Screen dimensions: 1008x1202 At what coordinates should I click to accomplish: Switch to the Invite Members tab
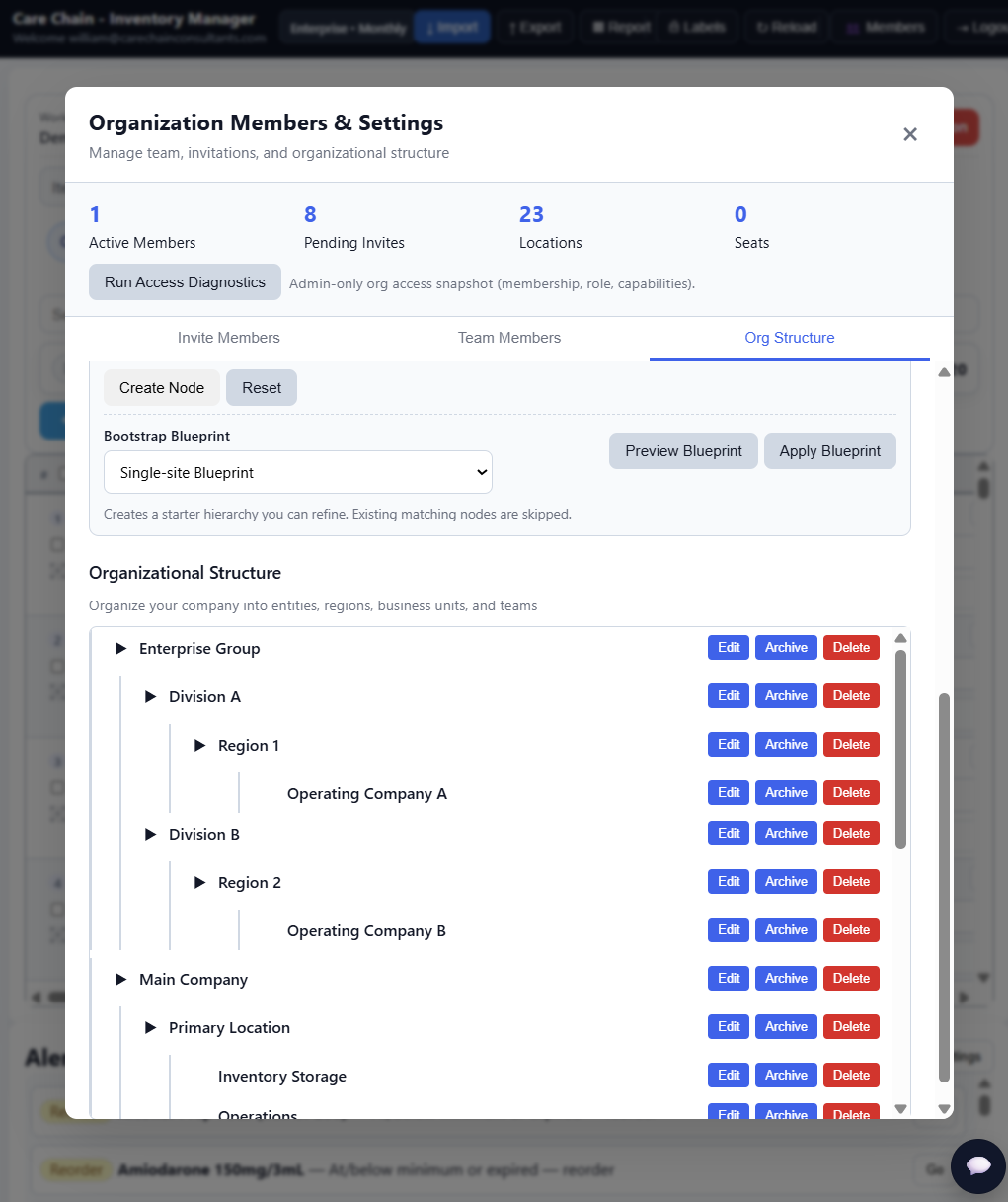[228, 338]
